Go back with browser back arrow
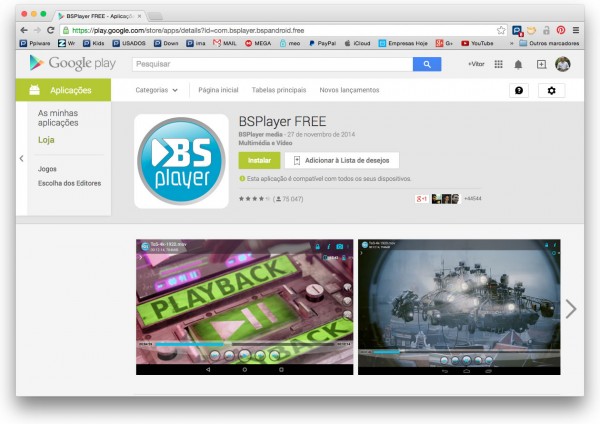 coord(24,30)
